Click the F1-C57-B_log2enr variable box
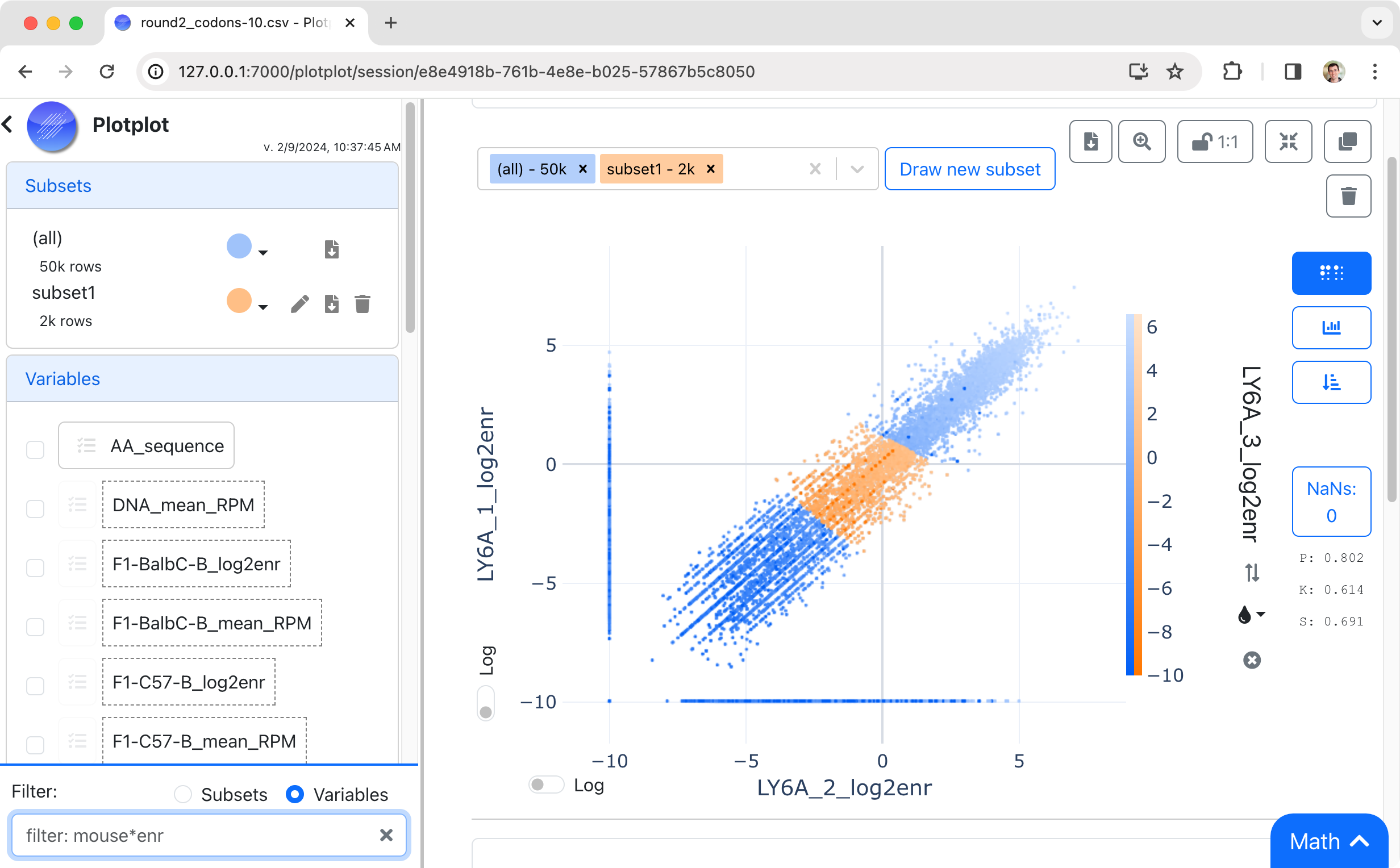This screenshot has width=1400, height=868. [189, 682]
